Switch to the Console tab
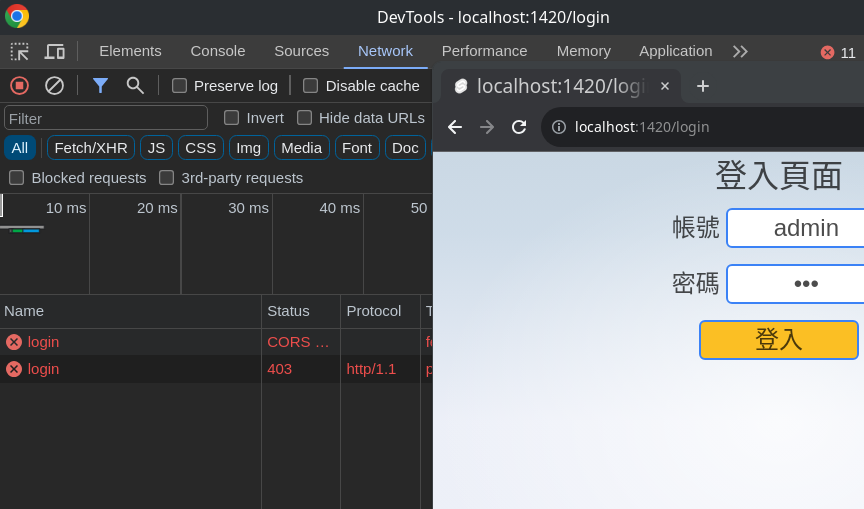 coord(218,51)
